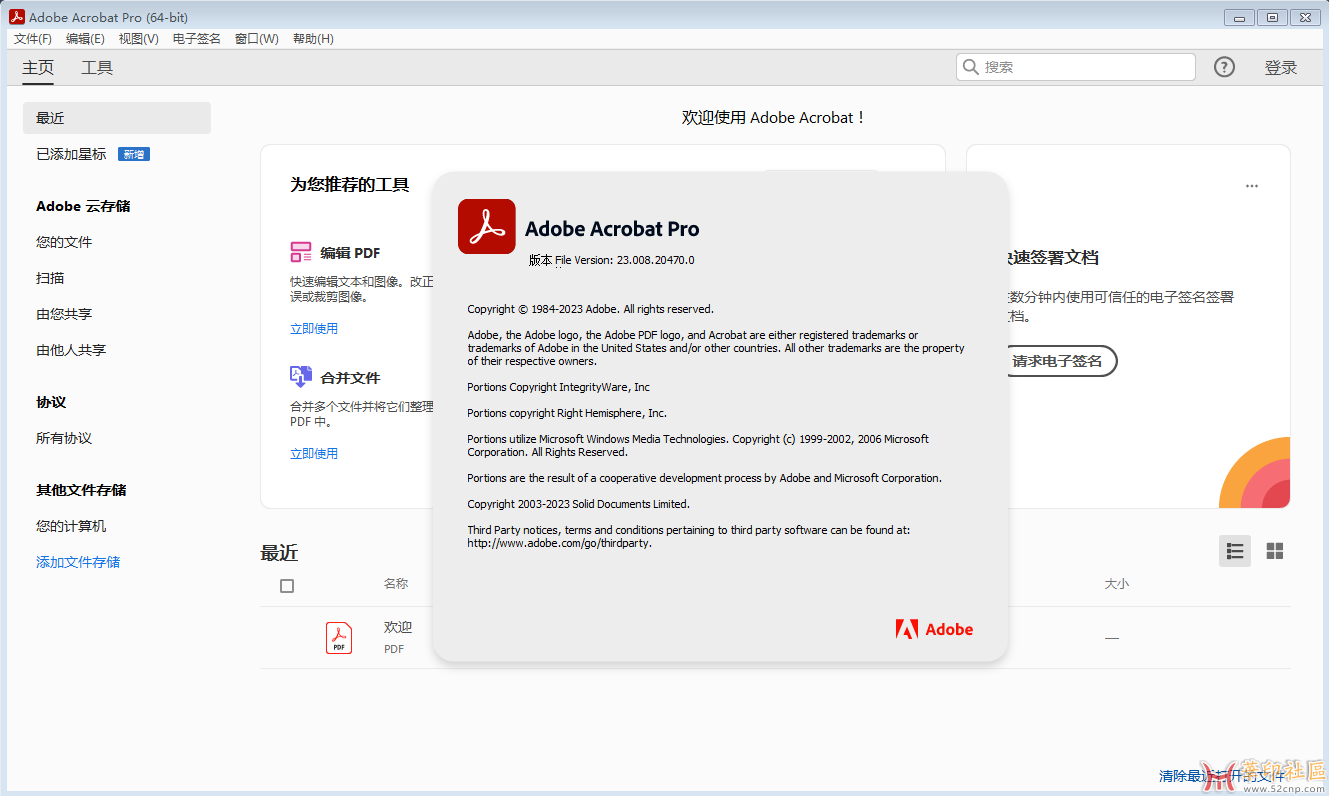The image size is (1329, 796).
Task: Click 立即使用 under 编辑 PDF
Action: pos(314,328)
